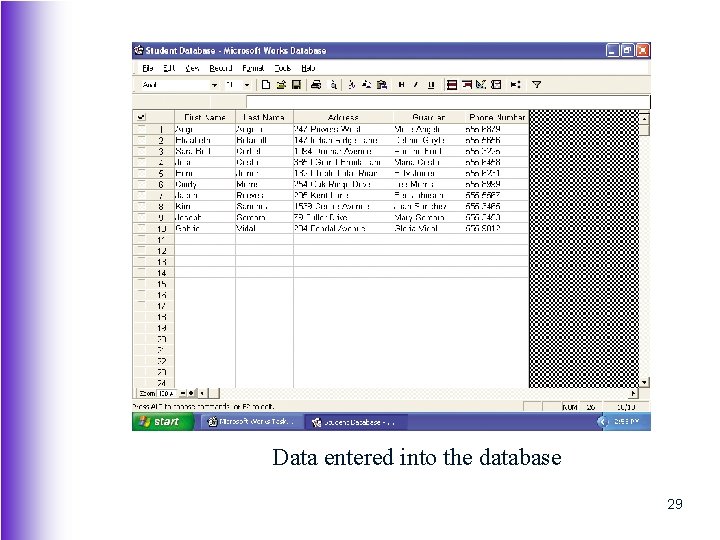This screenshot has width=720, height=540.
Task: Click the Insert Record toolbar icon
Action: tap(516, 84)
